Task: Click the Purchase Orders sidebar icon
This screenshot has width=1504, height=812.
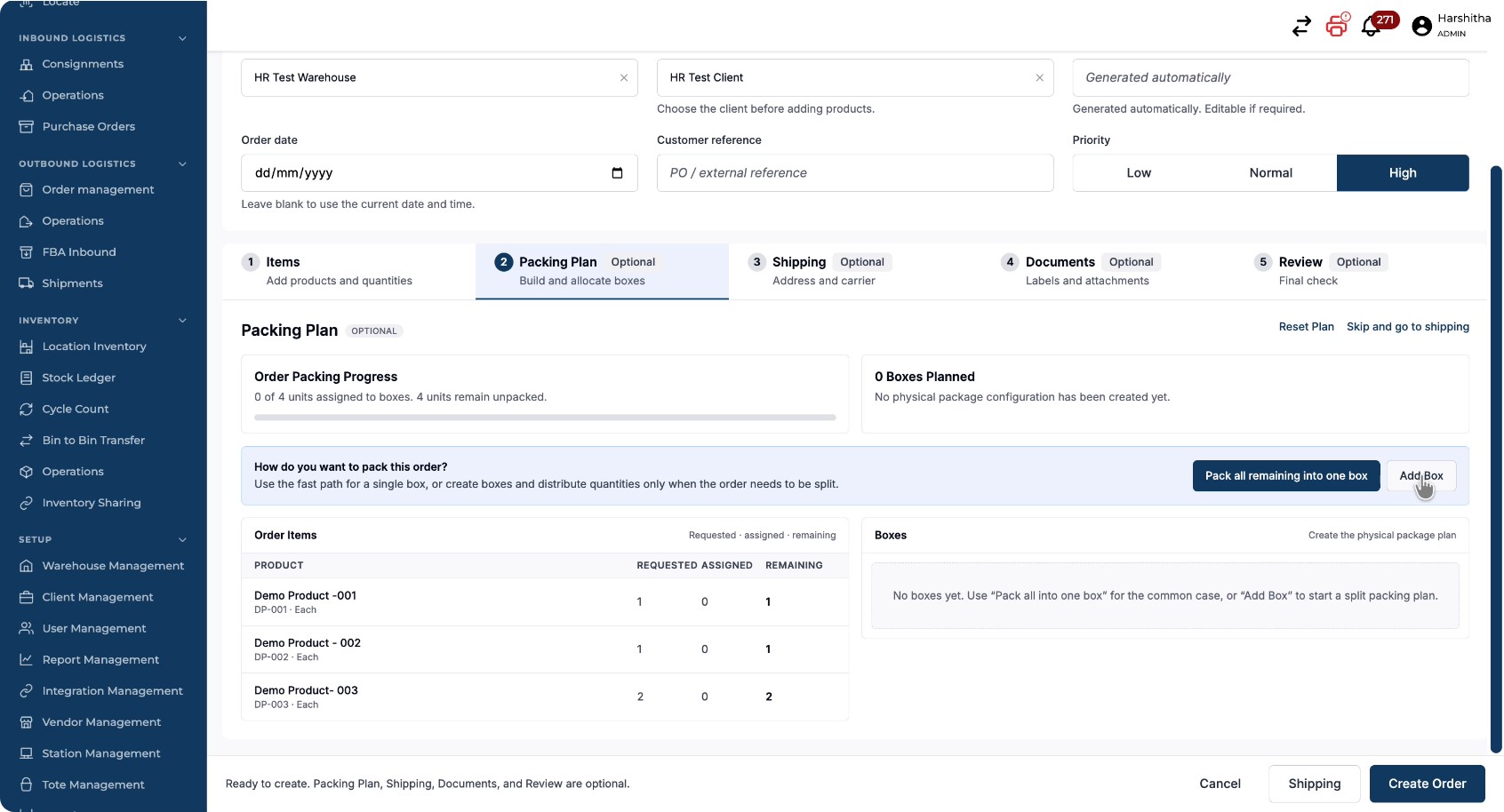Action: click(x=27, y=126)
